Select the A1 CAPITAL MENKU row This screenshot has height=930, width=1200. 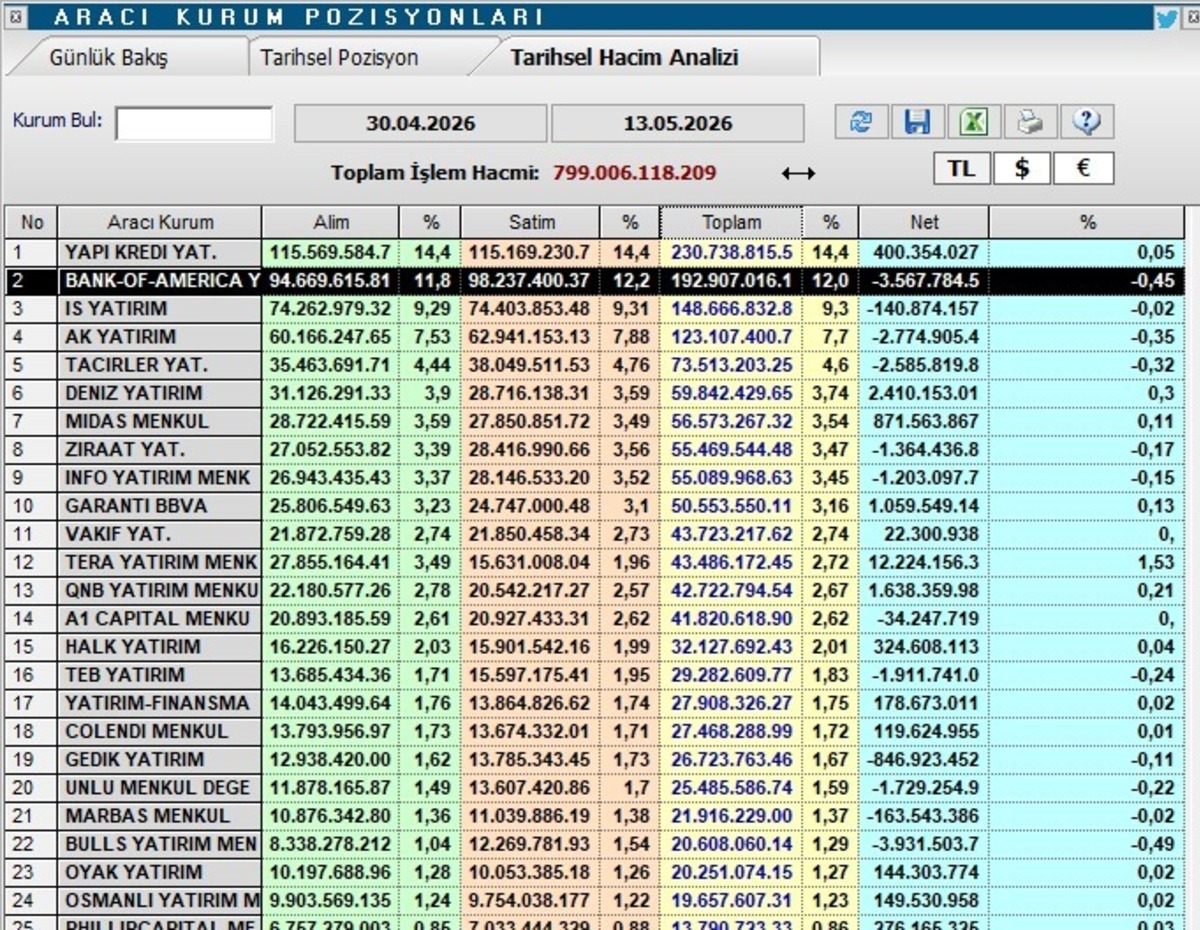(595, 618)
